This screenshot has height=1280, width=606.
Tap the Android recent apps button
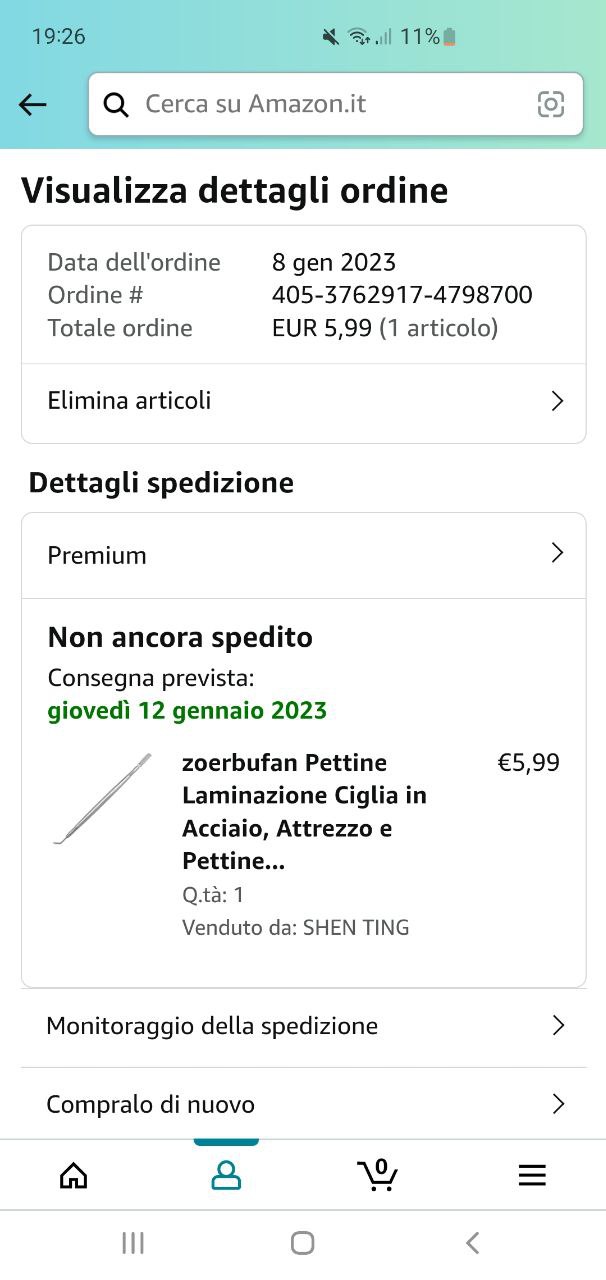point(133,1243)
